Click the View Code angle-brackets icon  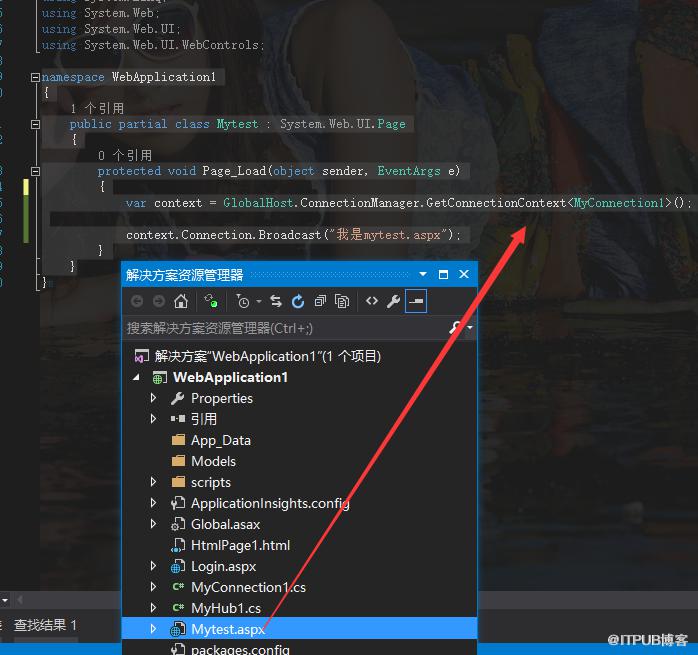(372, 301)
